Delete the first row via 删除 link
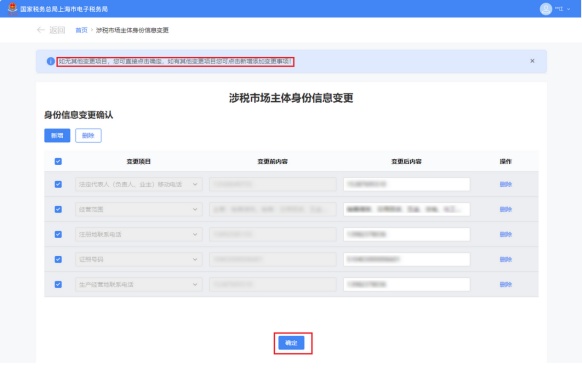 click(x=506, y=184)
